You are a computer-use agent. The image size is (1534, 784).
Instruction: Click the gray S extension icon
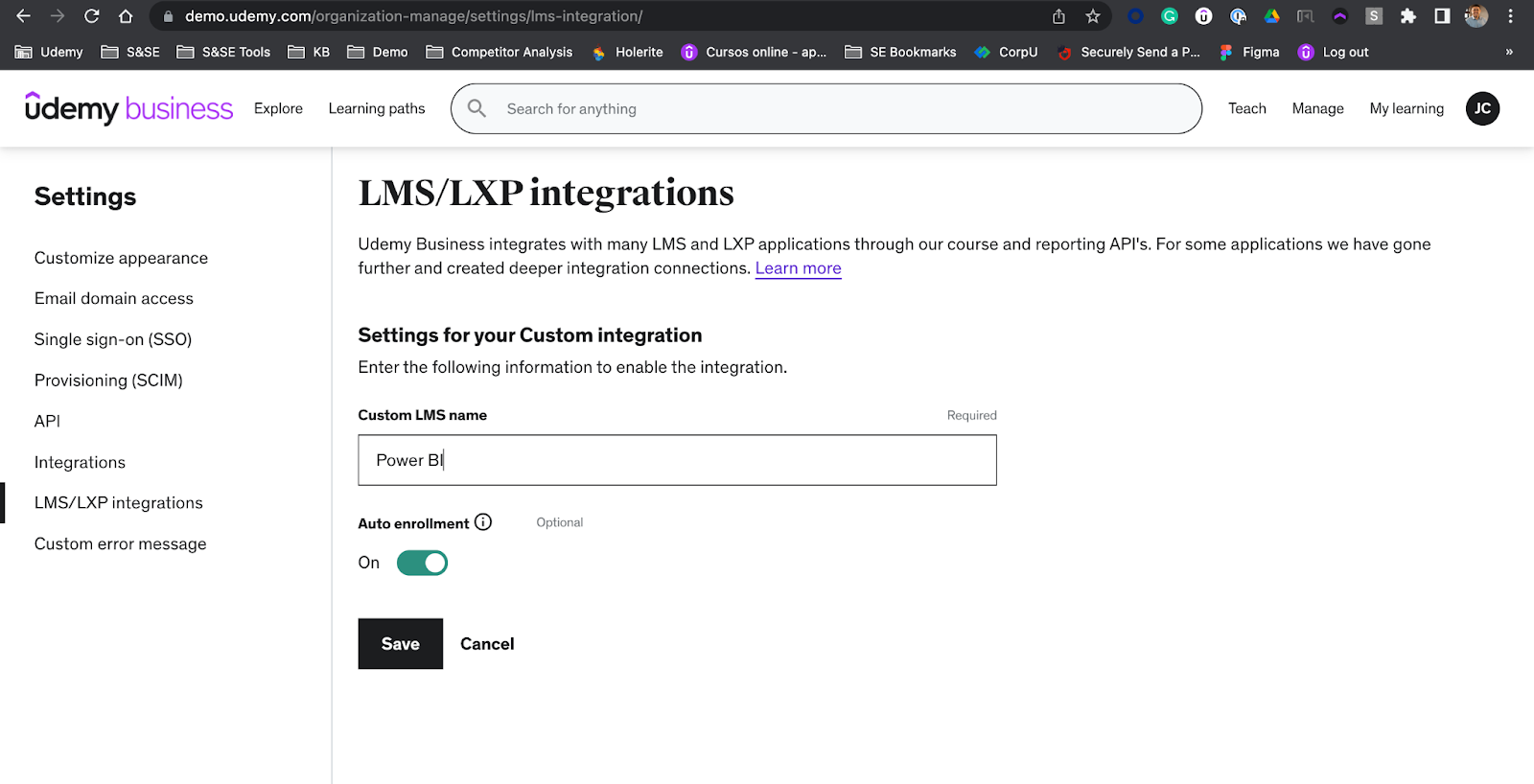(x=1374, y=16)
